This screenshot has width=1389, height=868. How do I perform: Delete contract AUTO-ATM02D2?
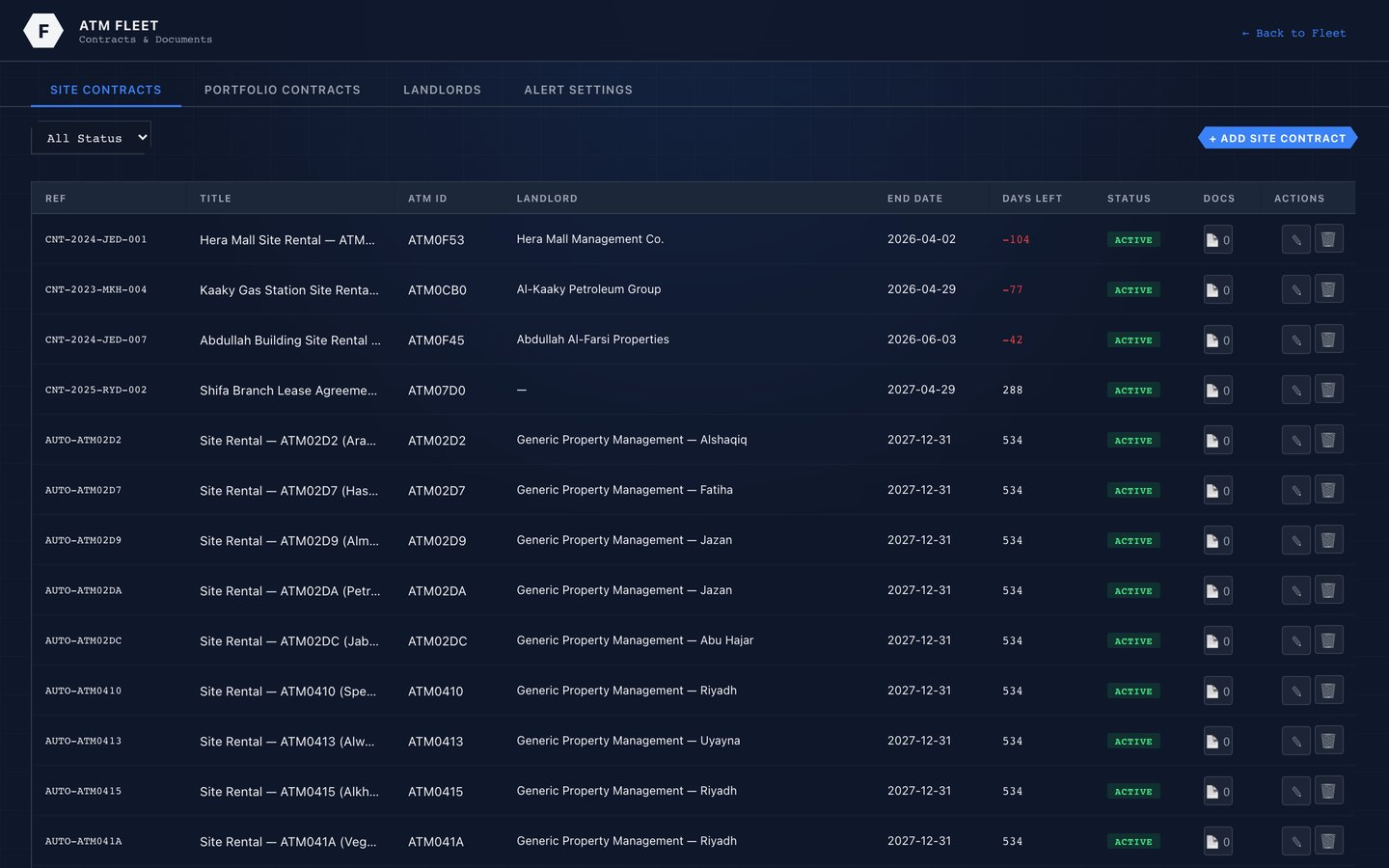point(1328,440)
